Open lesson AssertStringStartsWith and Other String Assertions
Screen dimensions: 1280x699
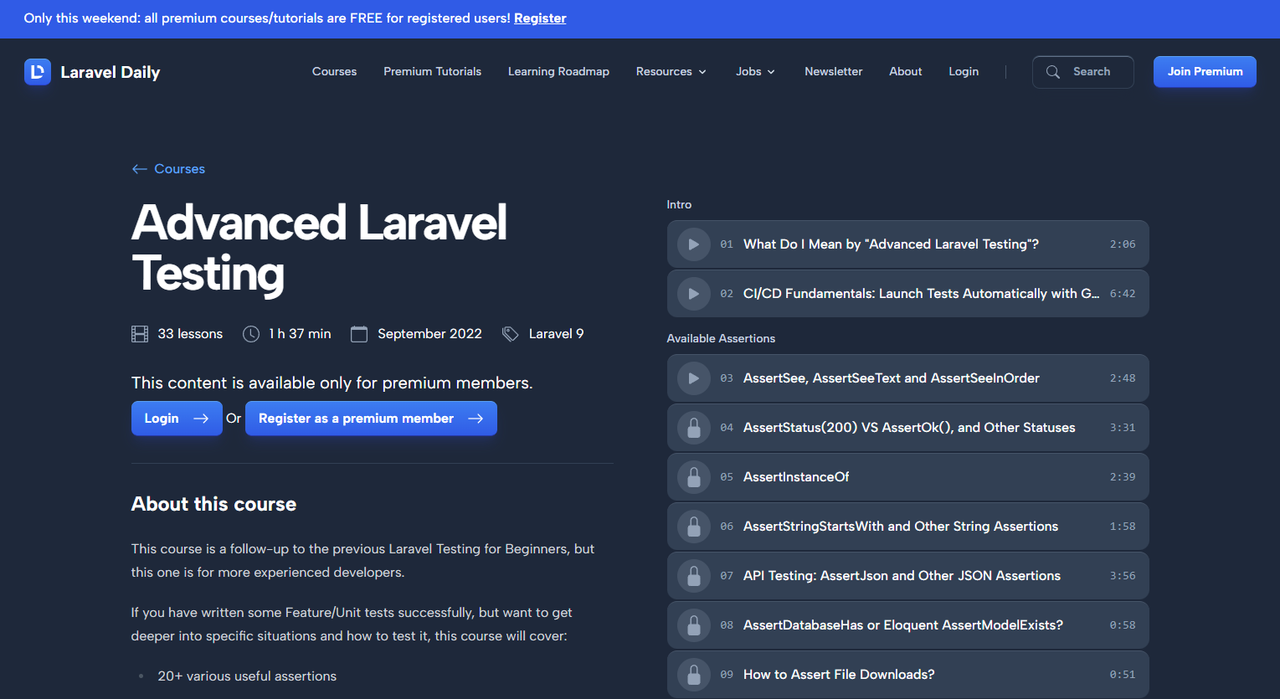pos(908,526)
